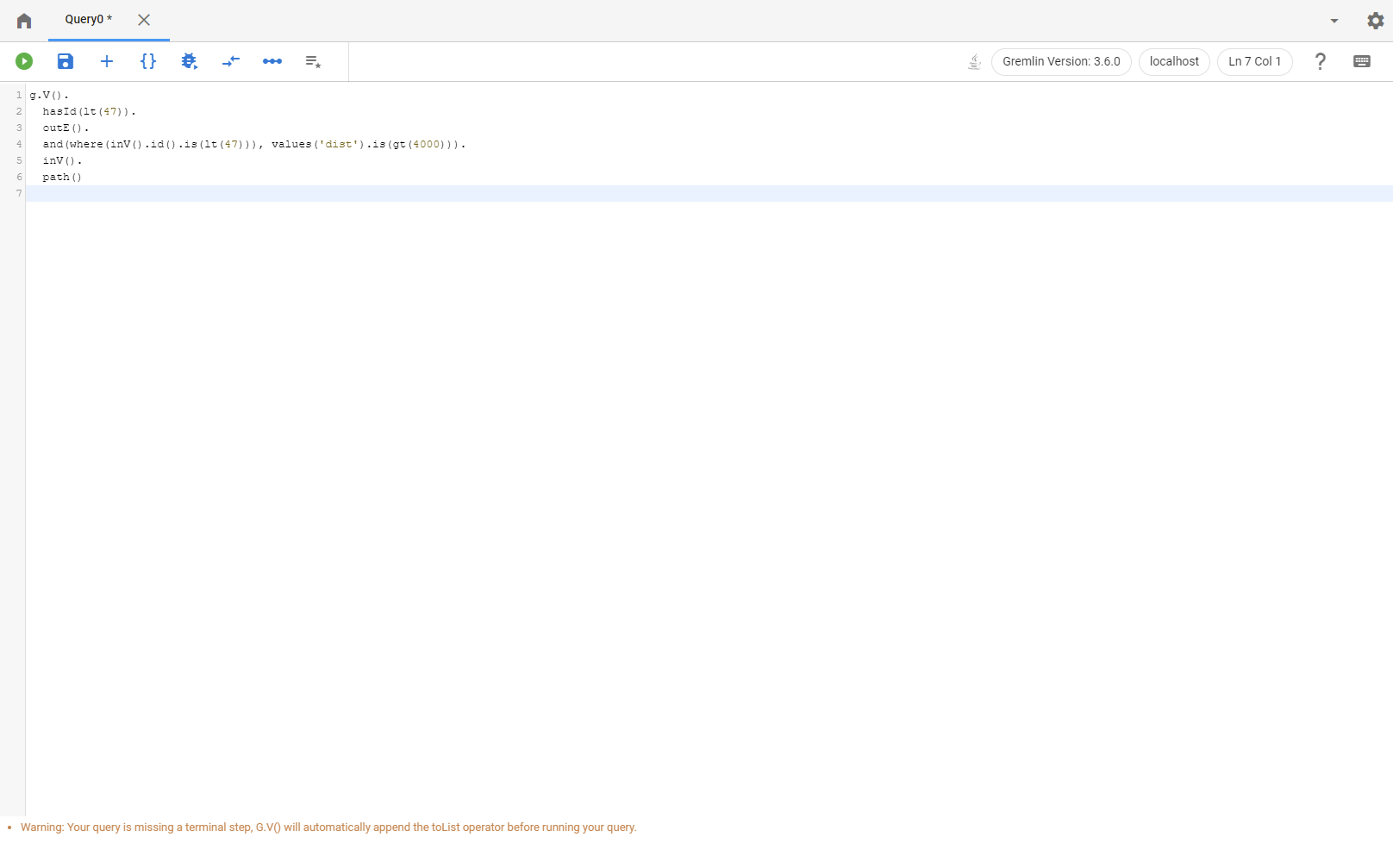Click code line 'g.V().'
The image size is (1393, 868).
[49, 96]
